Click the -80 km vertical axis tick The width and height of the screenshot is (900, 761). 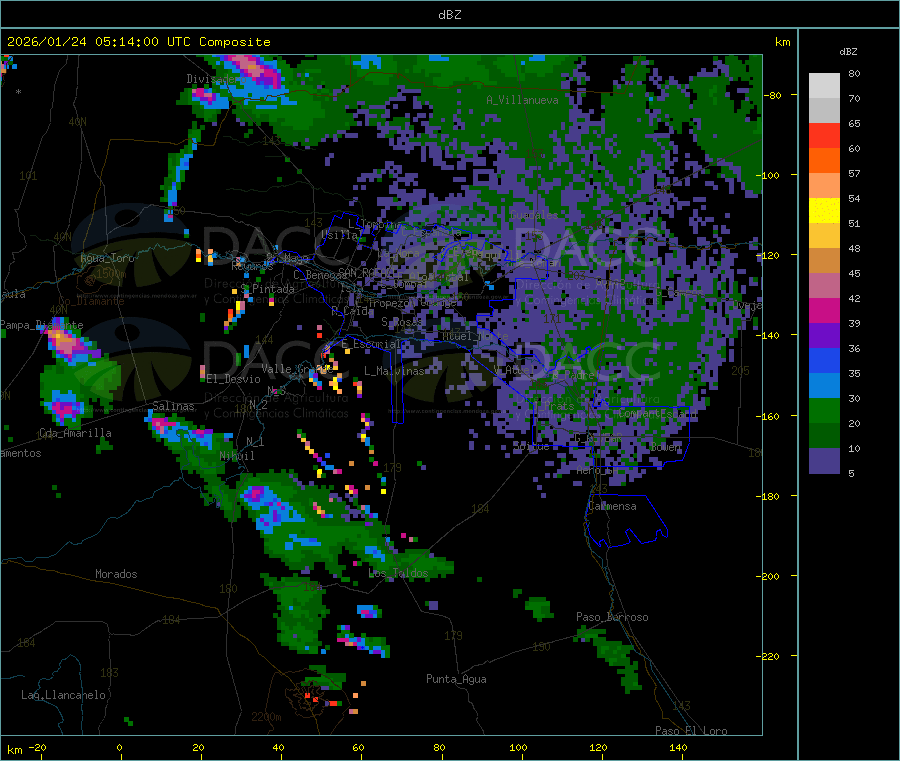772,95
